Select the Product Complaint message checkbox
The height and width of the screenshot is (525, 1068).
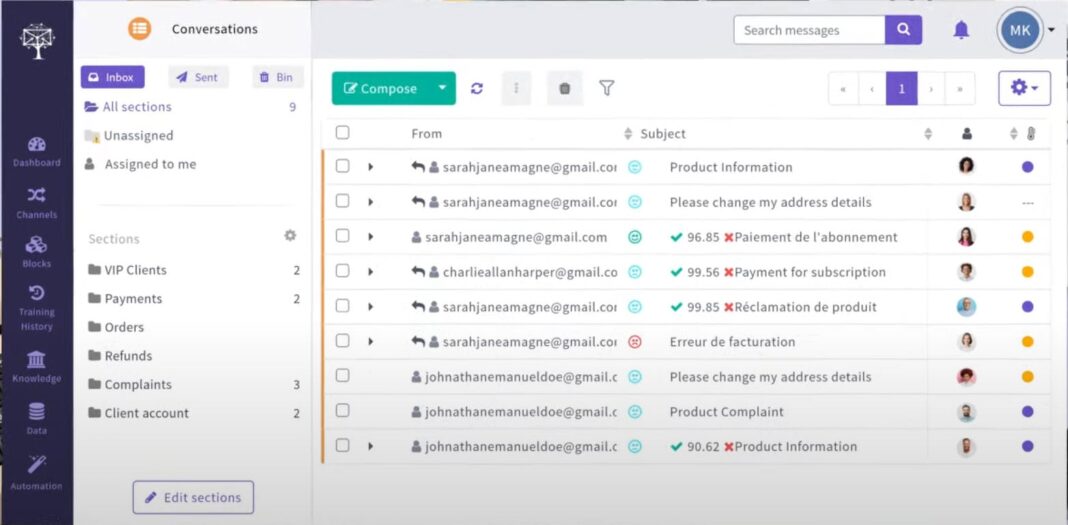click(343, 410)
